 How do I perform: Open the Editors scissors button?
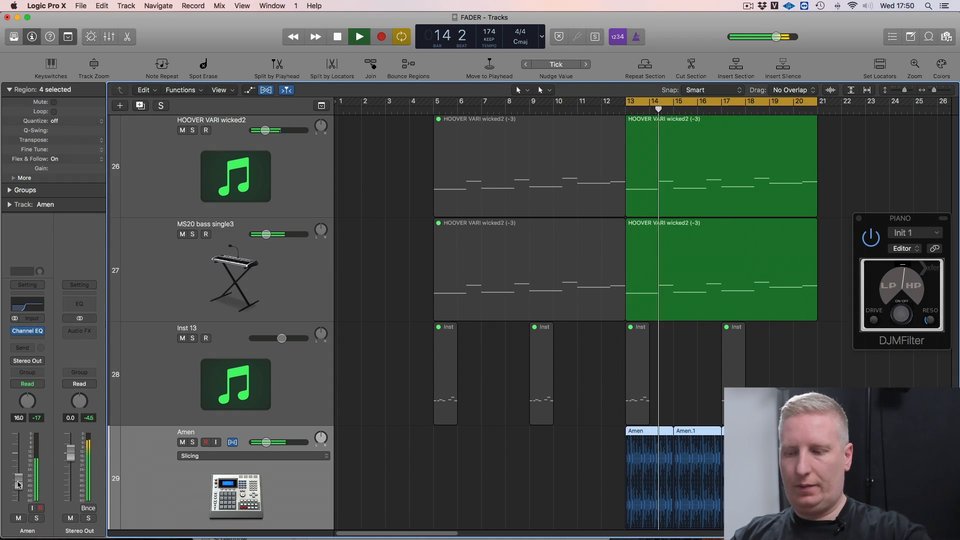pos(127,37)
